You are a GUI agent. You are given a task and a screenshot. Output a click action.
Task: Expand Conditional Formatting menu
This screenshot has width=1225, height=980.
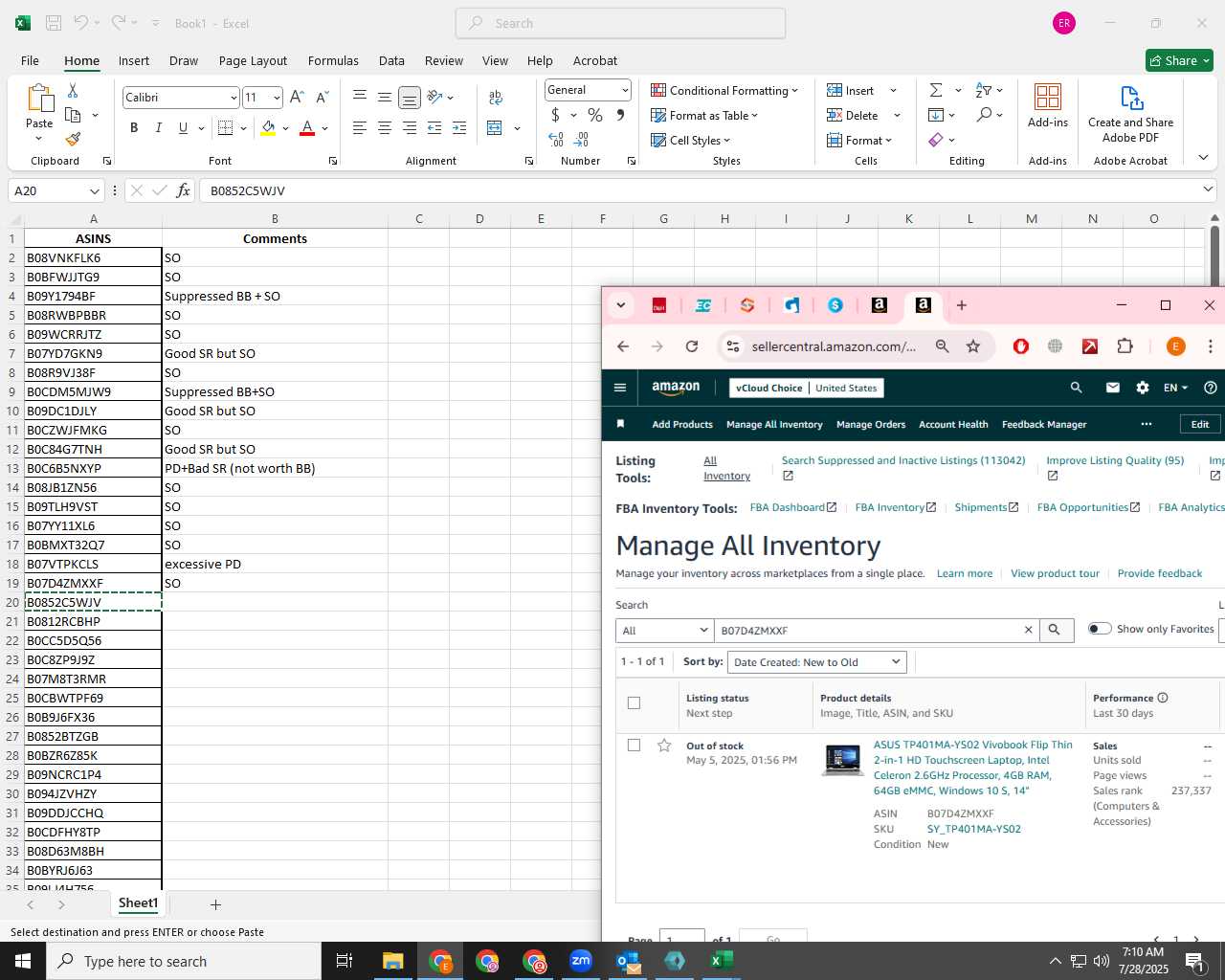pos(724,90)
